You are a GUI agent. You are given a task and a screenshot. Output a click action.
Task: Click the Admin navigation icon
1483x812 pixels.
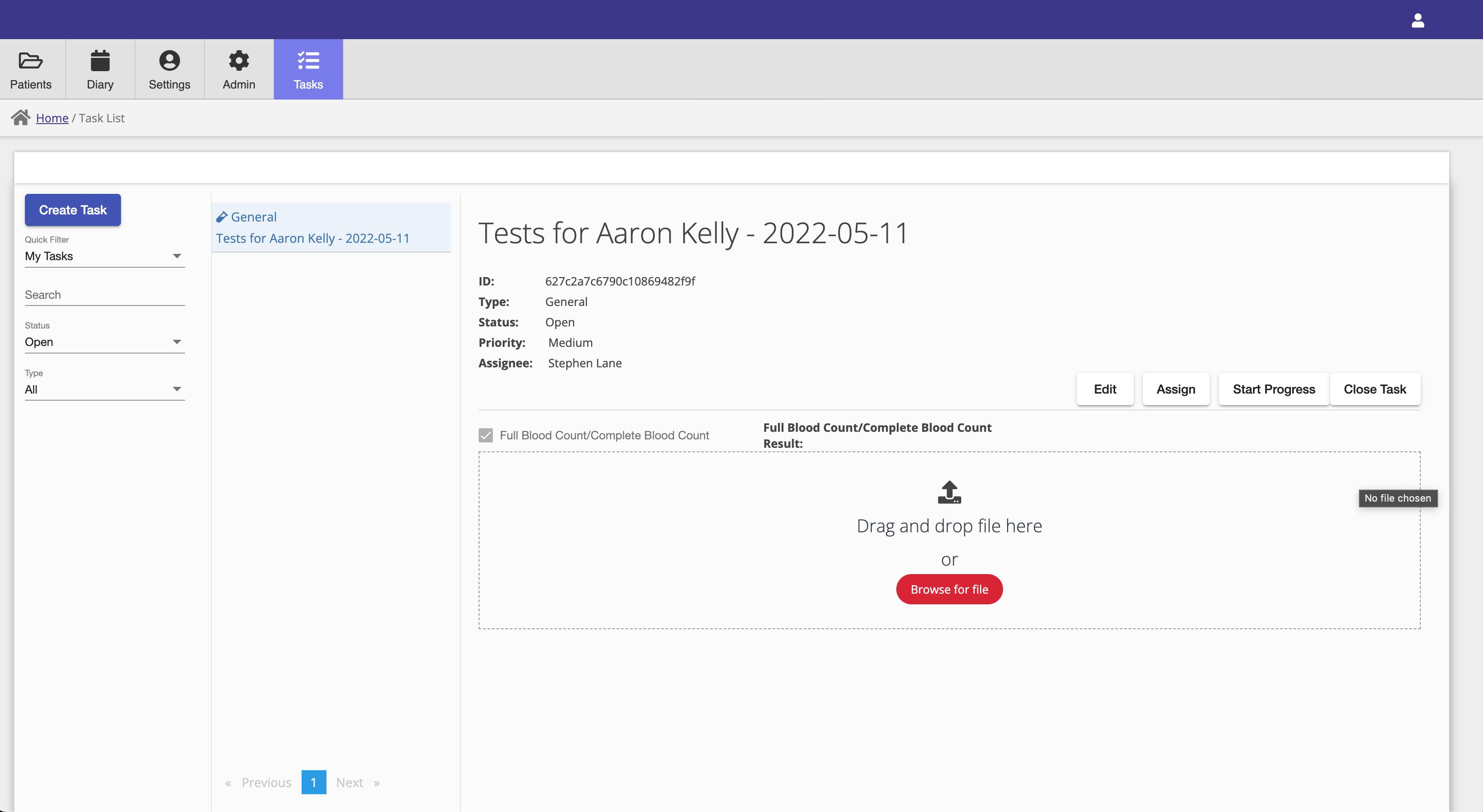238,69
